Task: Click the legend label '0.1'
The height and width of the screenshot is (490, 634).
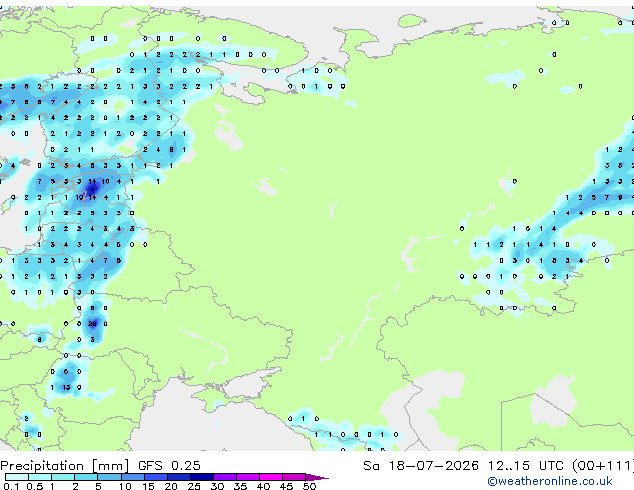Action: coord(11,486)
